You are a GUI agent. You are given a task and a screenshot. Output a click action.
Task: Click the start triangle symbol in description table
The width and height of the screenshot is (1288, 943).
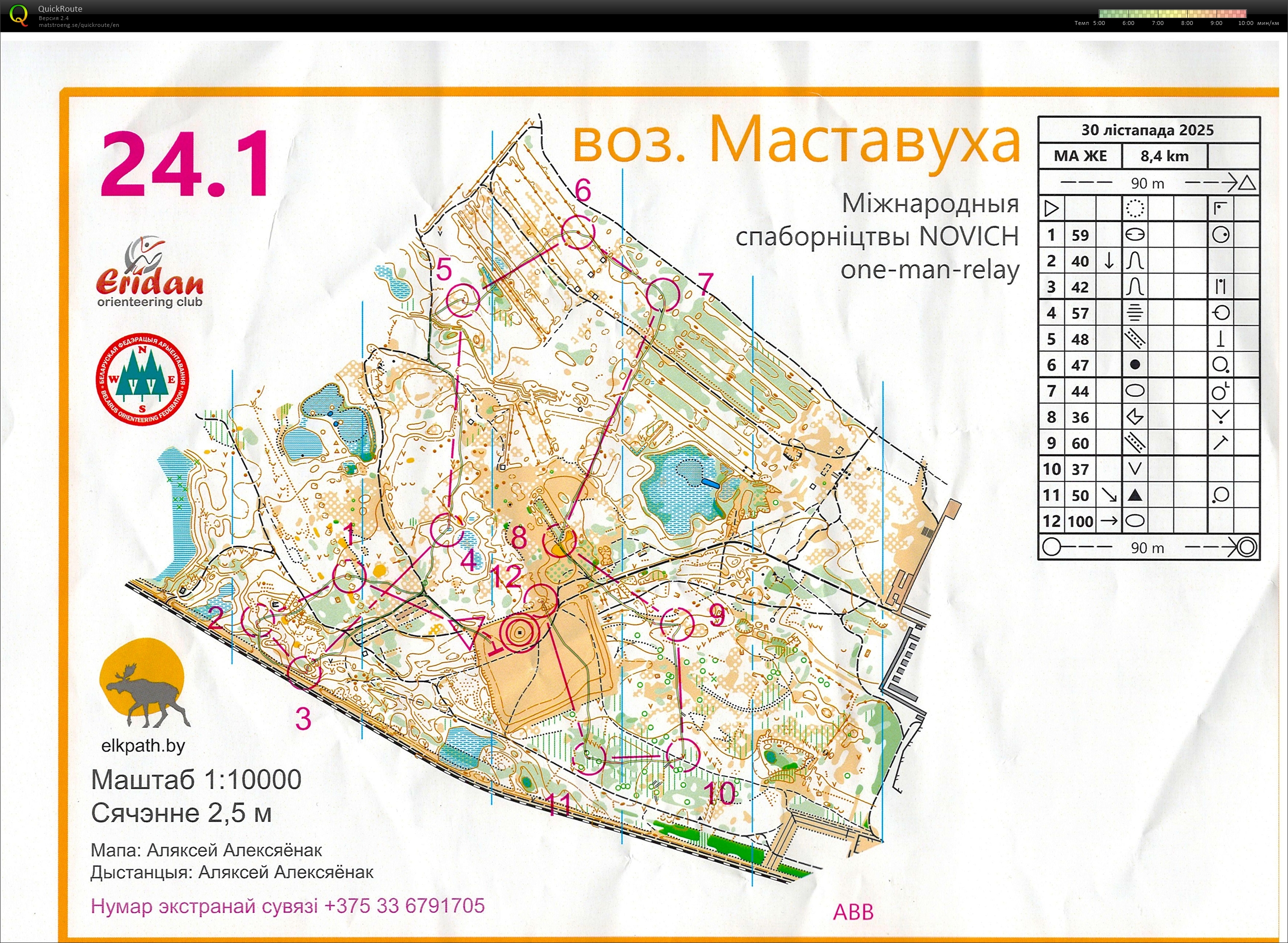click(x=1051, y=208)
